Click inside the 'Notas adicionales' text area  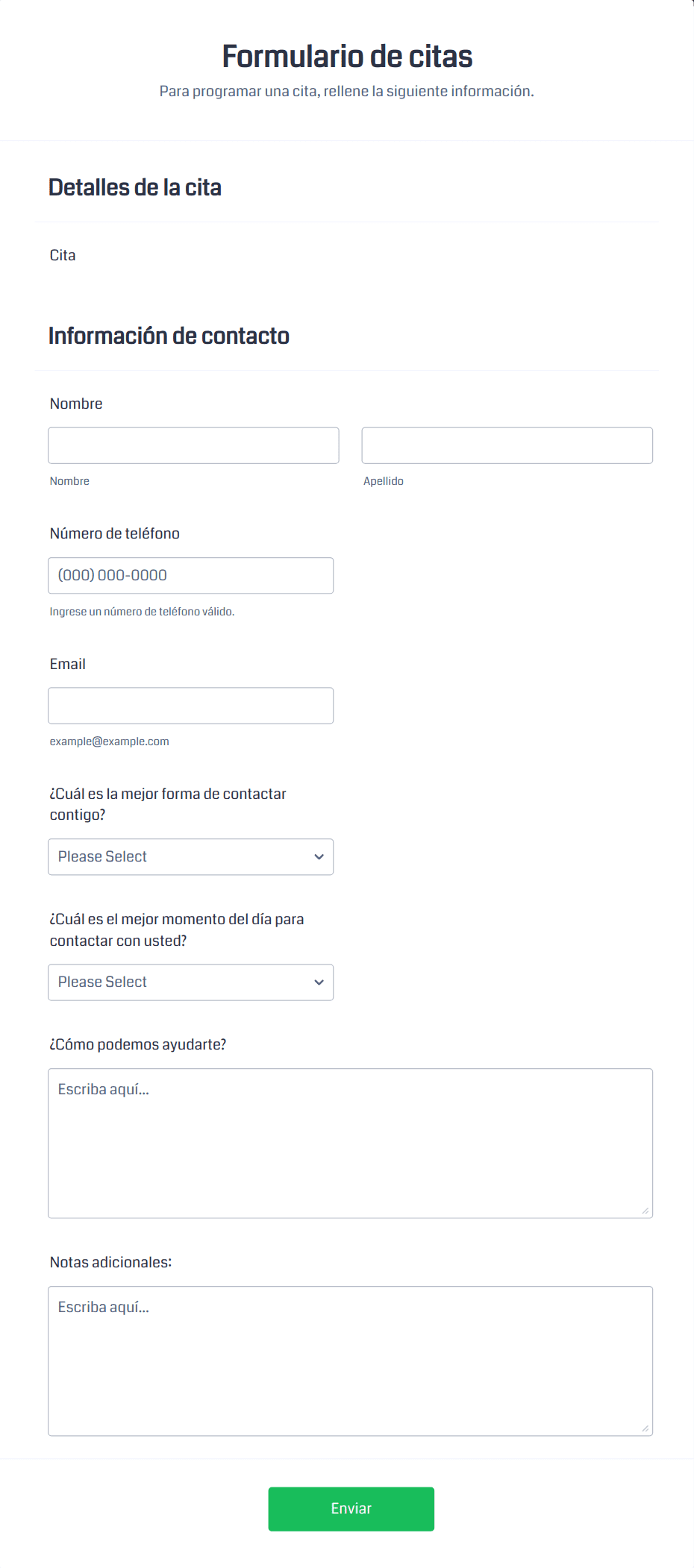coord(350,1361)
